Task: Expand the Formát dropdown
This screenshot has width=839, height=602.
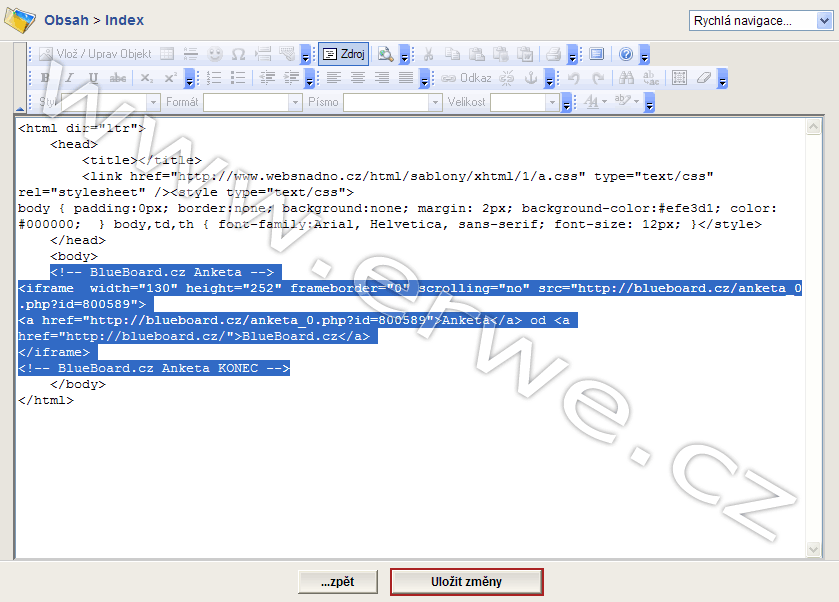Action: [295, 102]
